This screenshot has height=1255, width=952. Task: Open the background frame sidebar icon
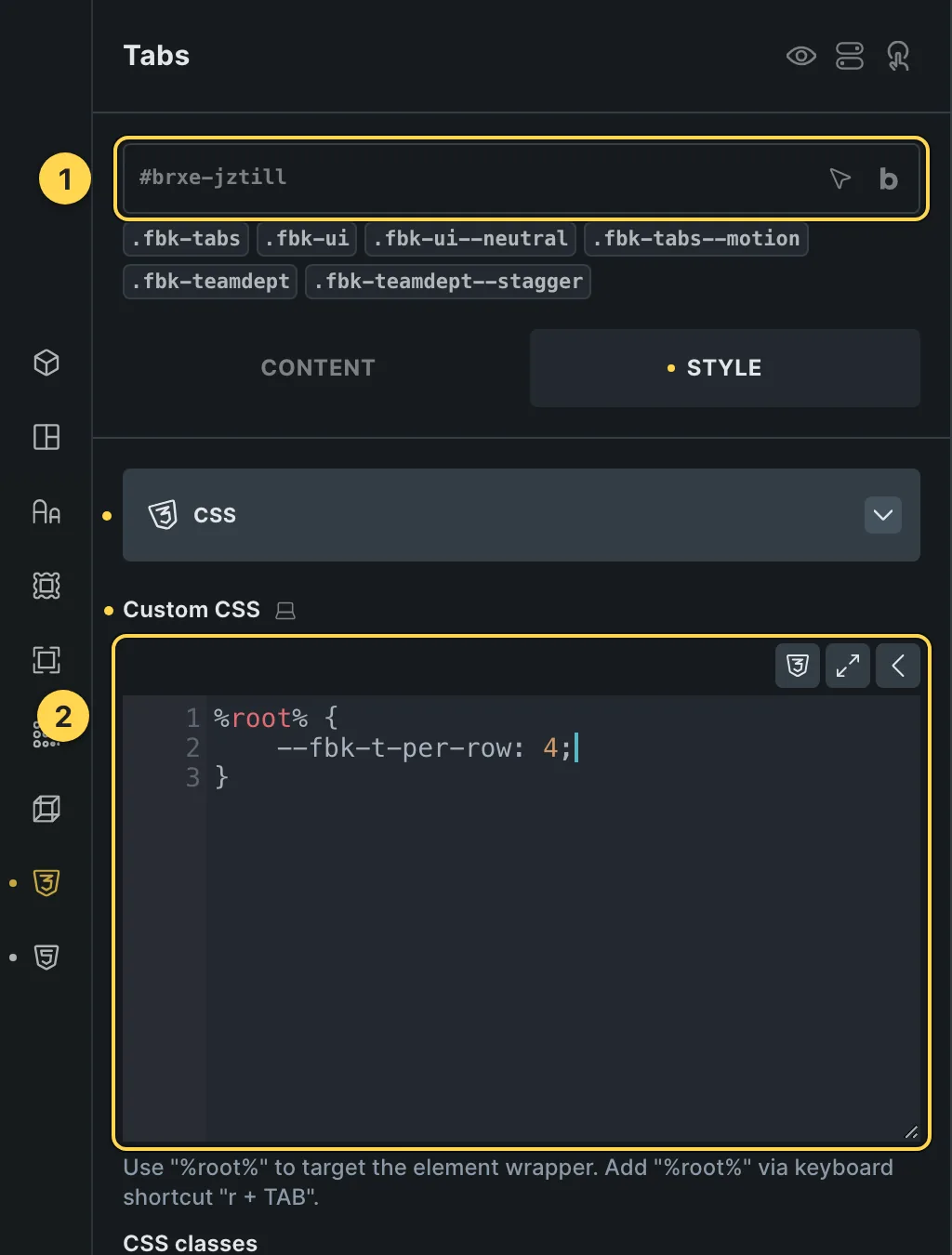[46, 586]
